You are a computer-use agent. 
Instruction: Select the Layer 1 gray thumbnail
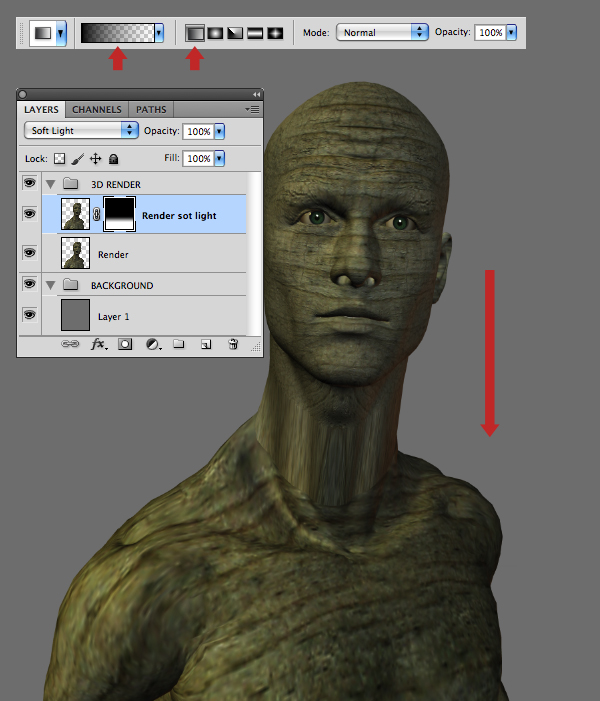click(75, 315)
